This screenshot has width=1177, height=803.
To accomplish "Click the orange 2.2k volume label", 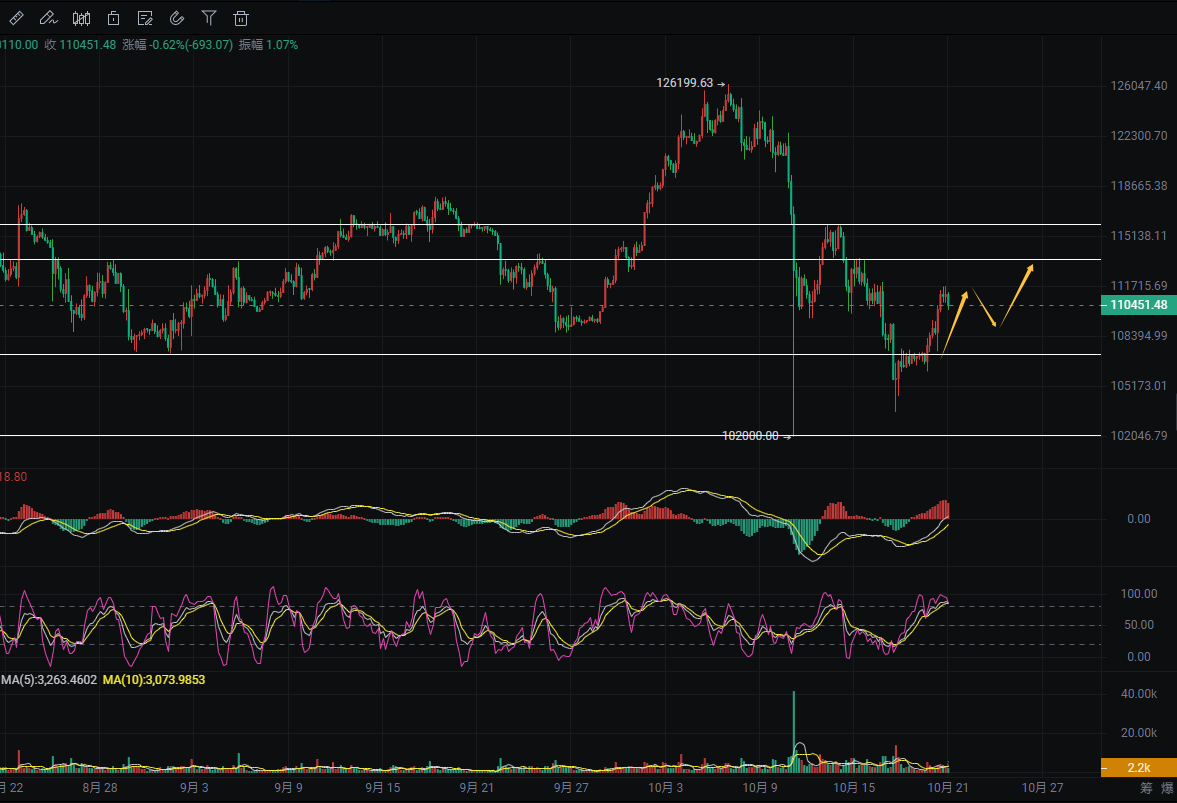I will [x=1137, y=768].
